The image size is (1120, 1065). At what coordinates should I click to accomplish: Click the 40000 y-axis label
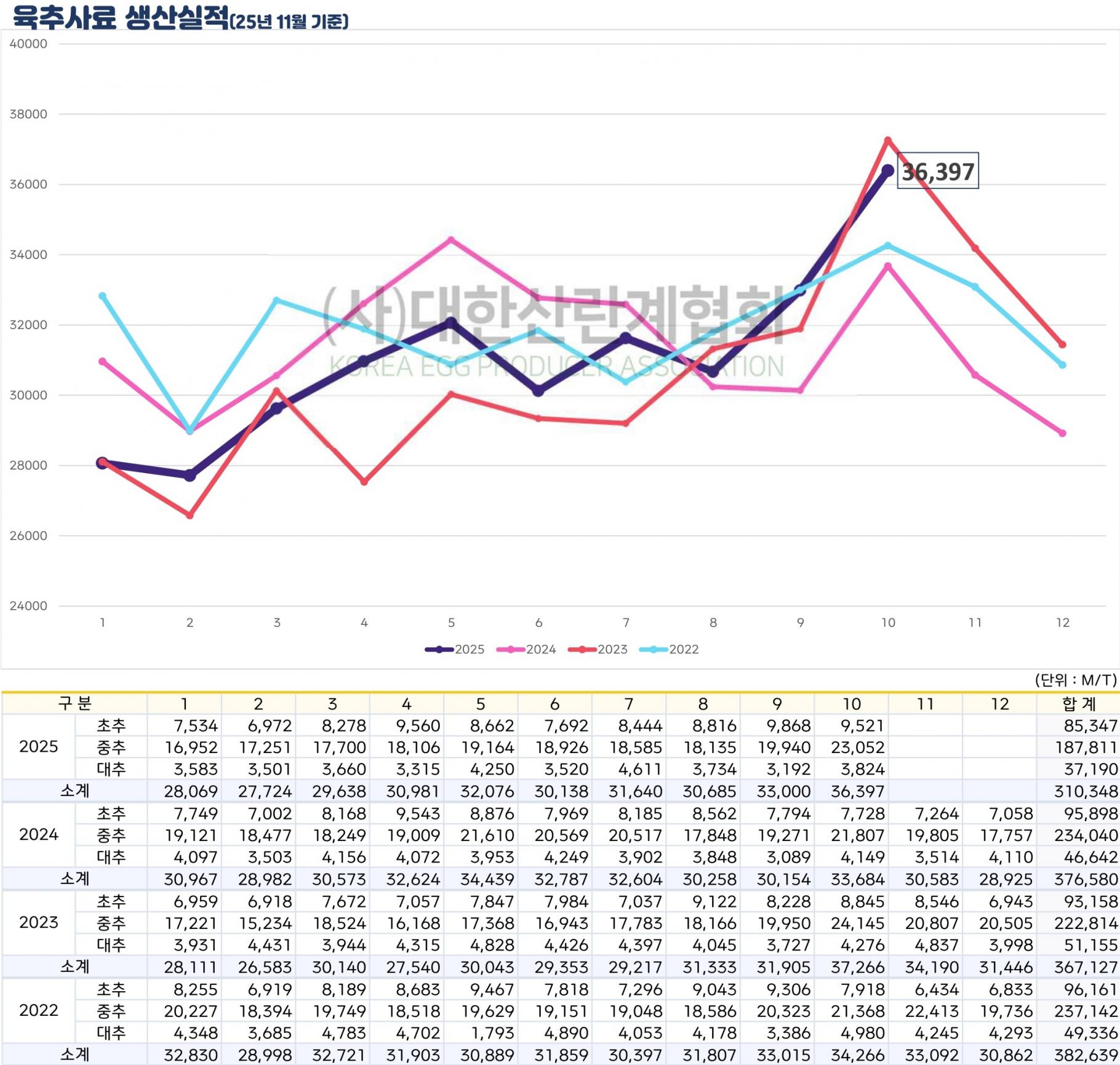click(28, 44)
